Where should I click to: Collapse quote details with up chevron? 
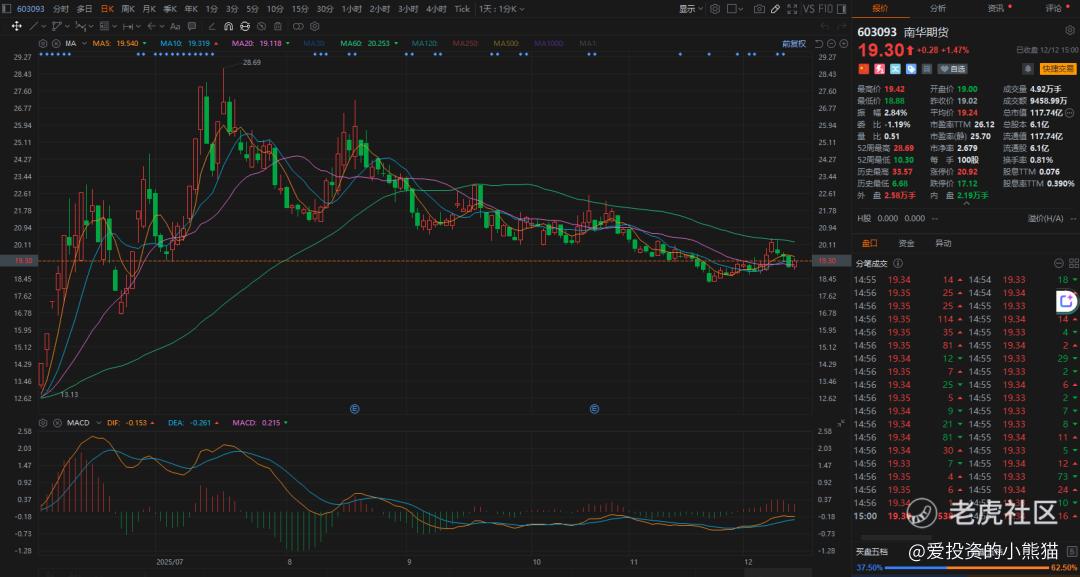tap(966, 203)
